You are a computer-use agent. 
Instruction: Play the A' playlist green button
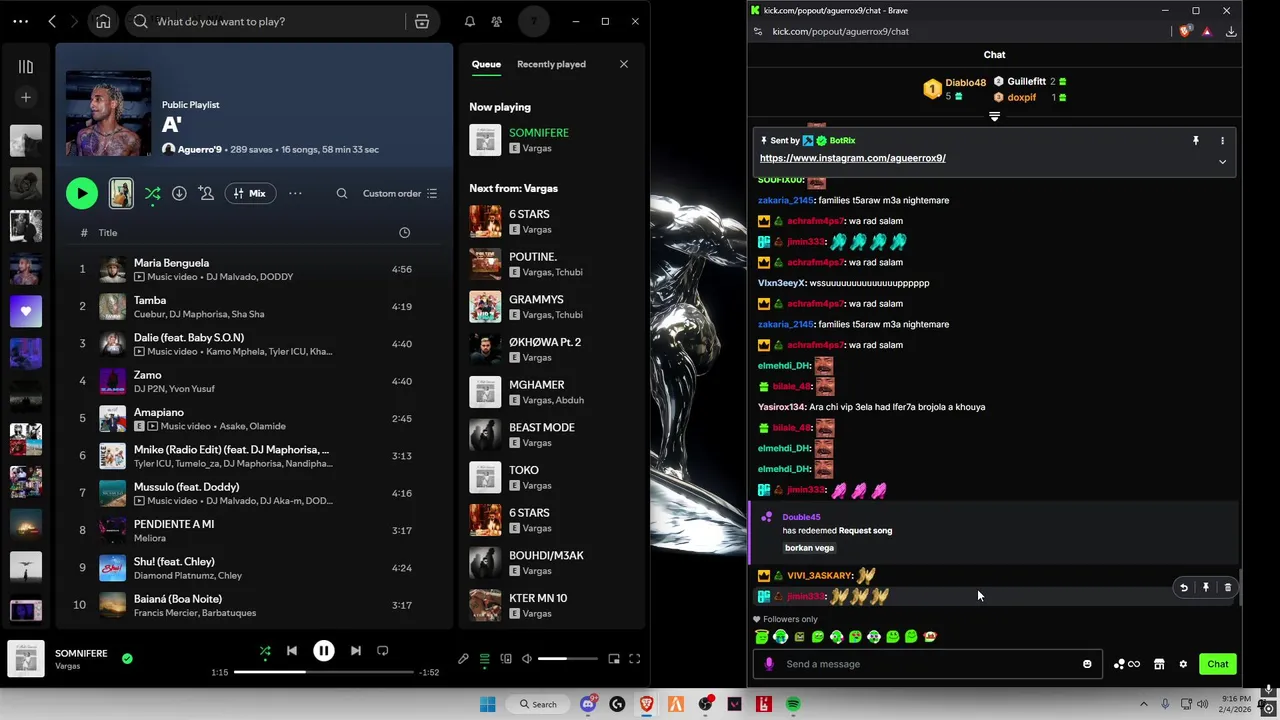tap(82, 193)
